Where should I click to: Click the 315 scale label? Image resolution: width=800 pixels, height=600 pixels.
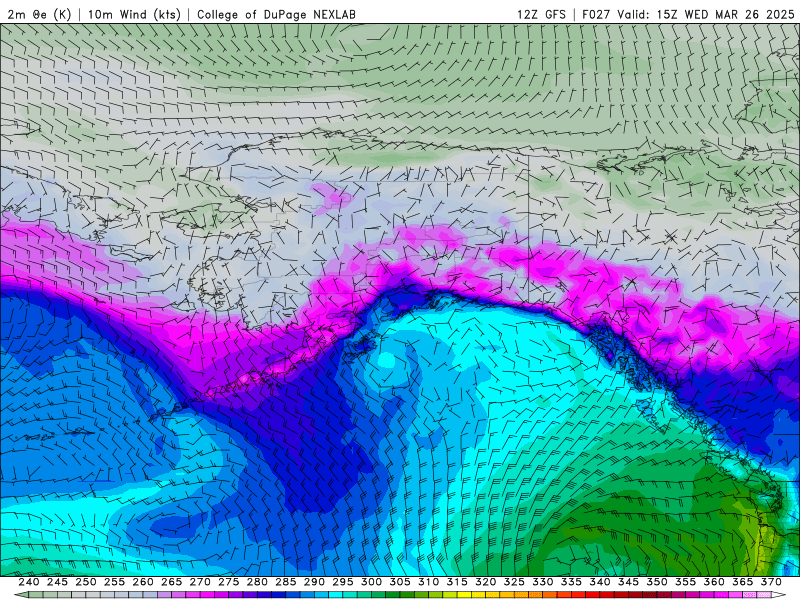tap(457, 582)
